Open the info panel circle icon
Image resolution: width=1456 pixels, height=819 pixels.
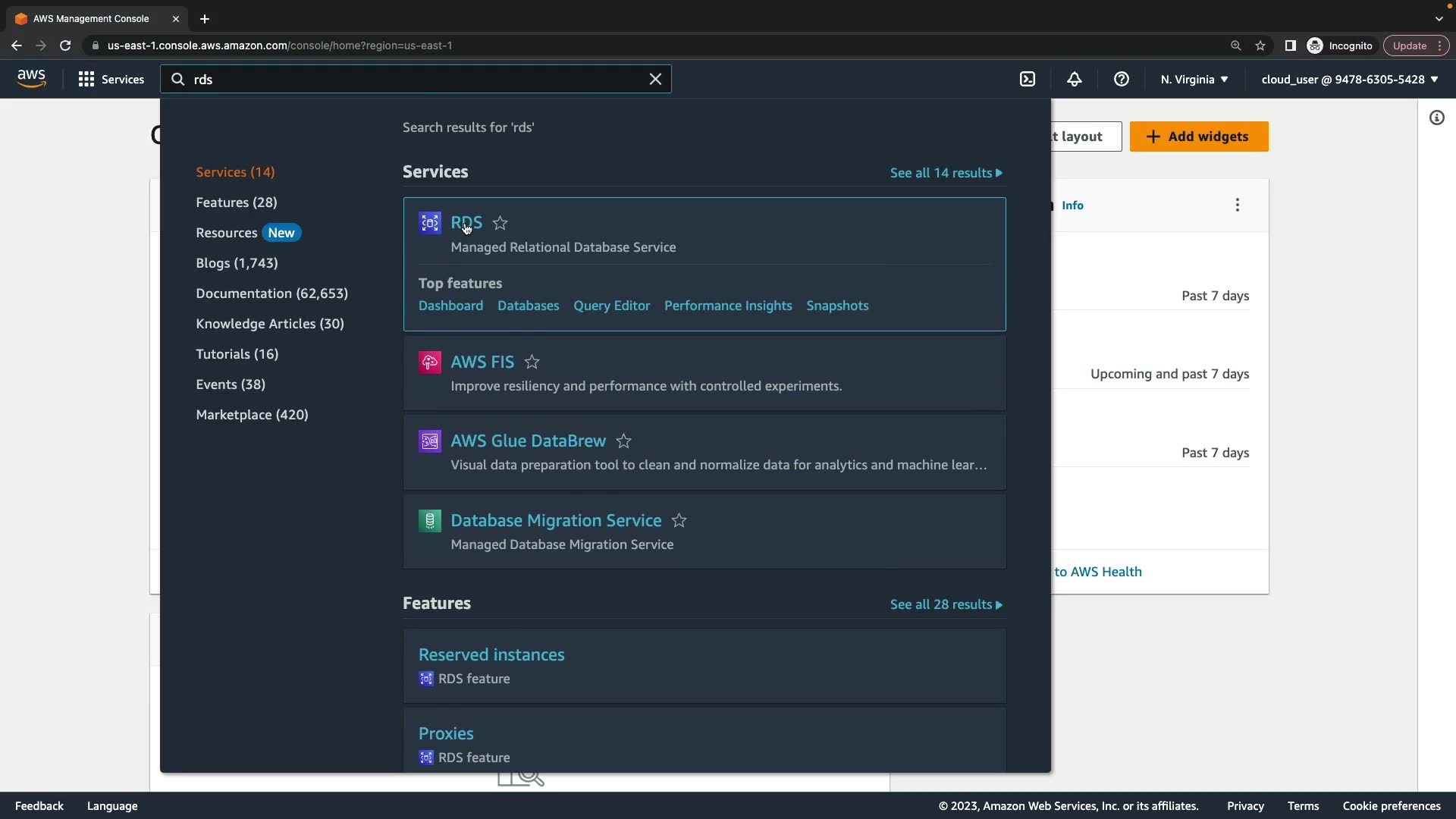pyautogui.click(x=1436, y=118)
